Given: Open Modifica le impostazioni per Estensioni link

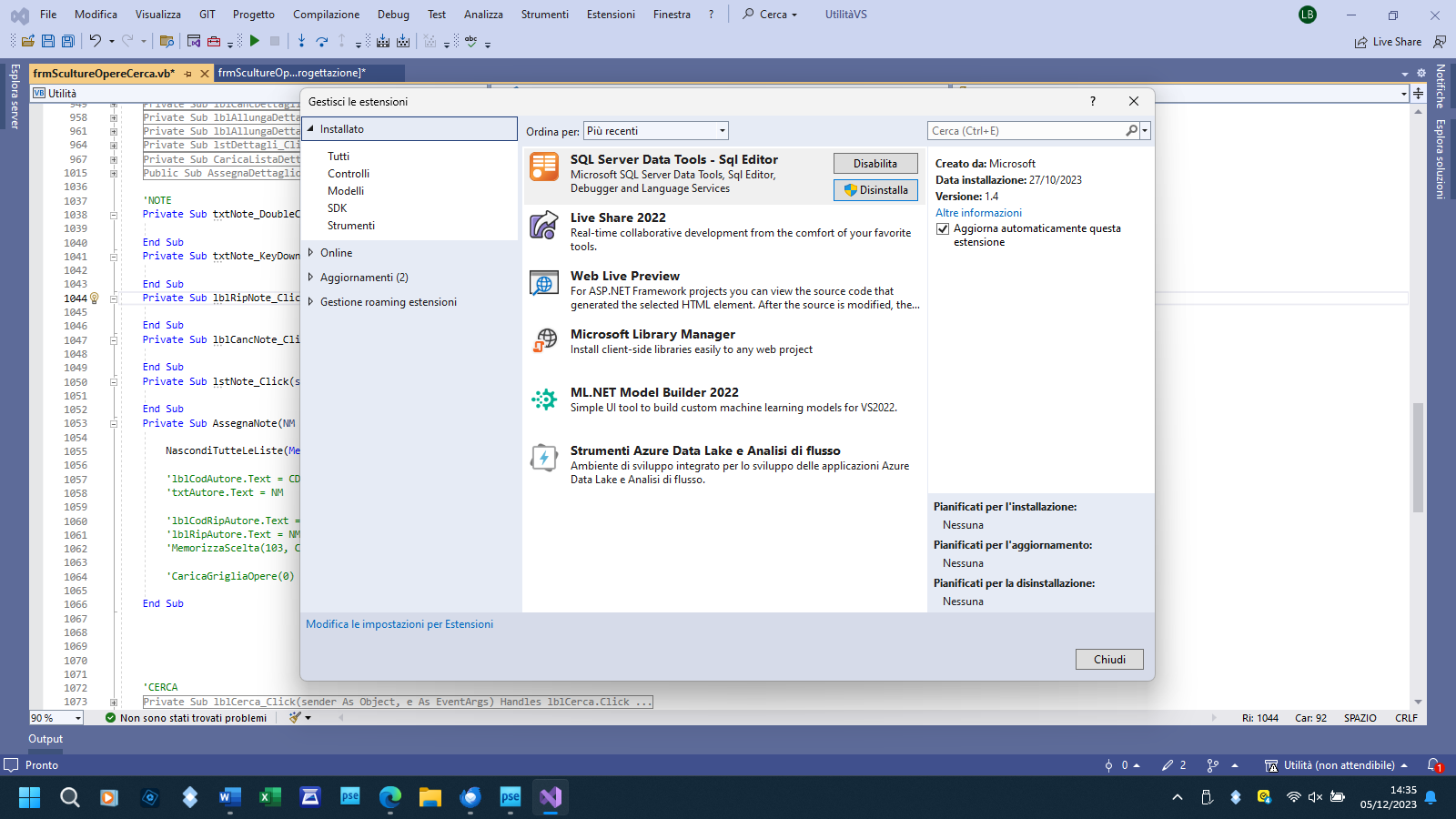Looking at the screenshot, I should [x=399, y=624].
